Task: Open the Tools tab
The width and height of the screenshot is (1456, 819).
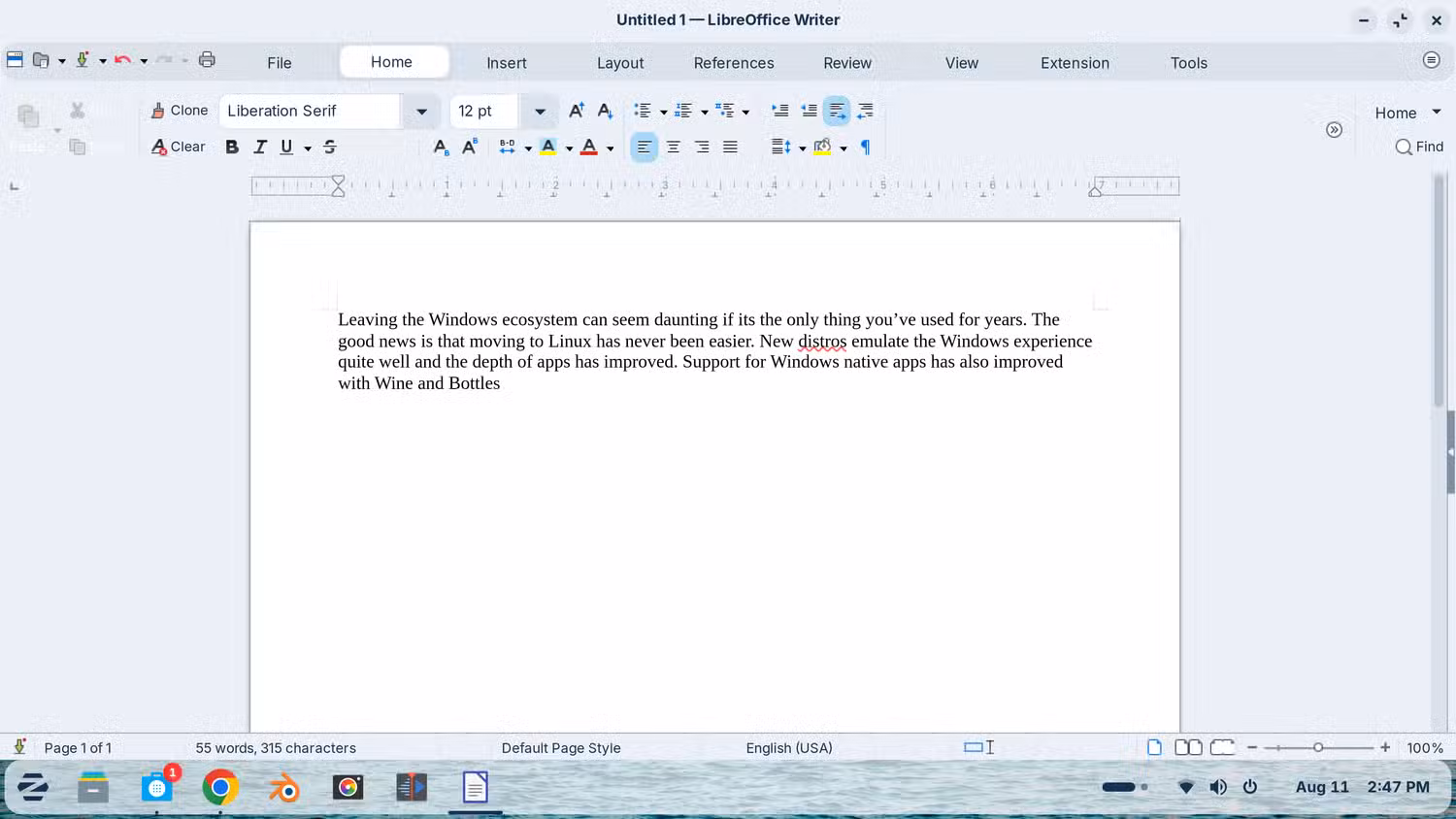Action: tap(1189, 62)
